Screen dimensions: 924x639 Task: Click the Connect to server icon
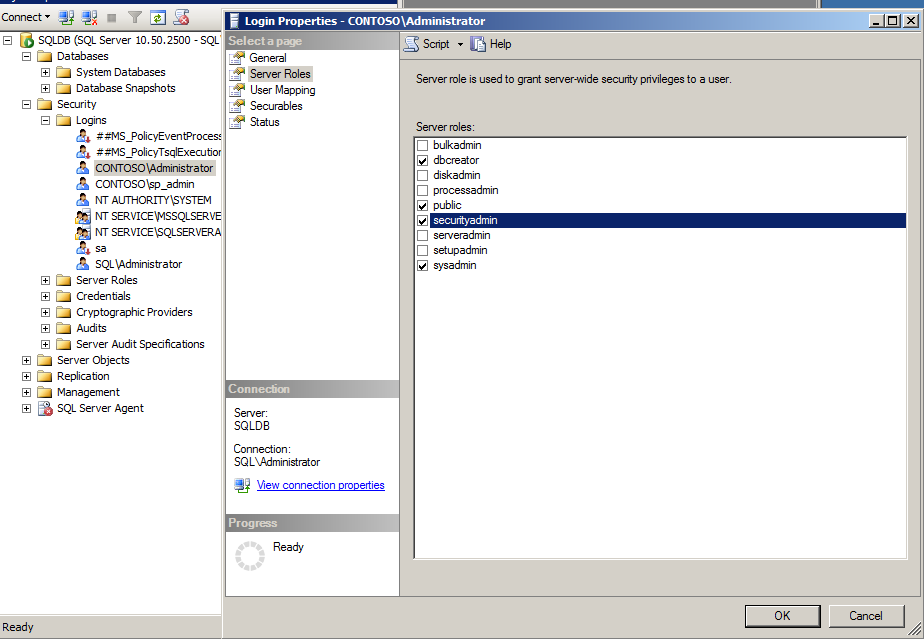click(65, 17)
